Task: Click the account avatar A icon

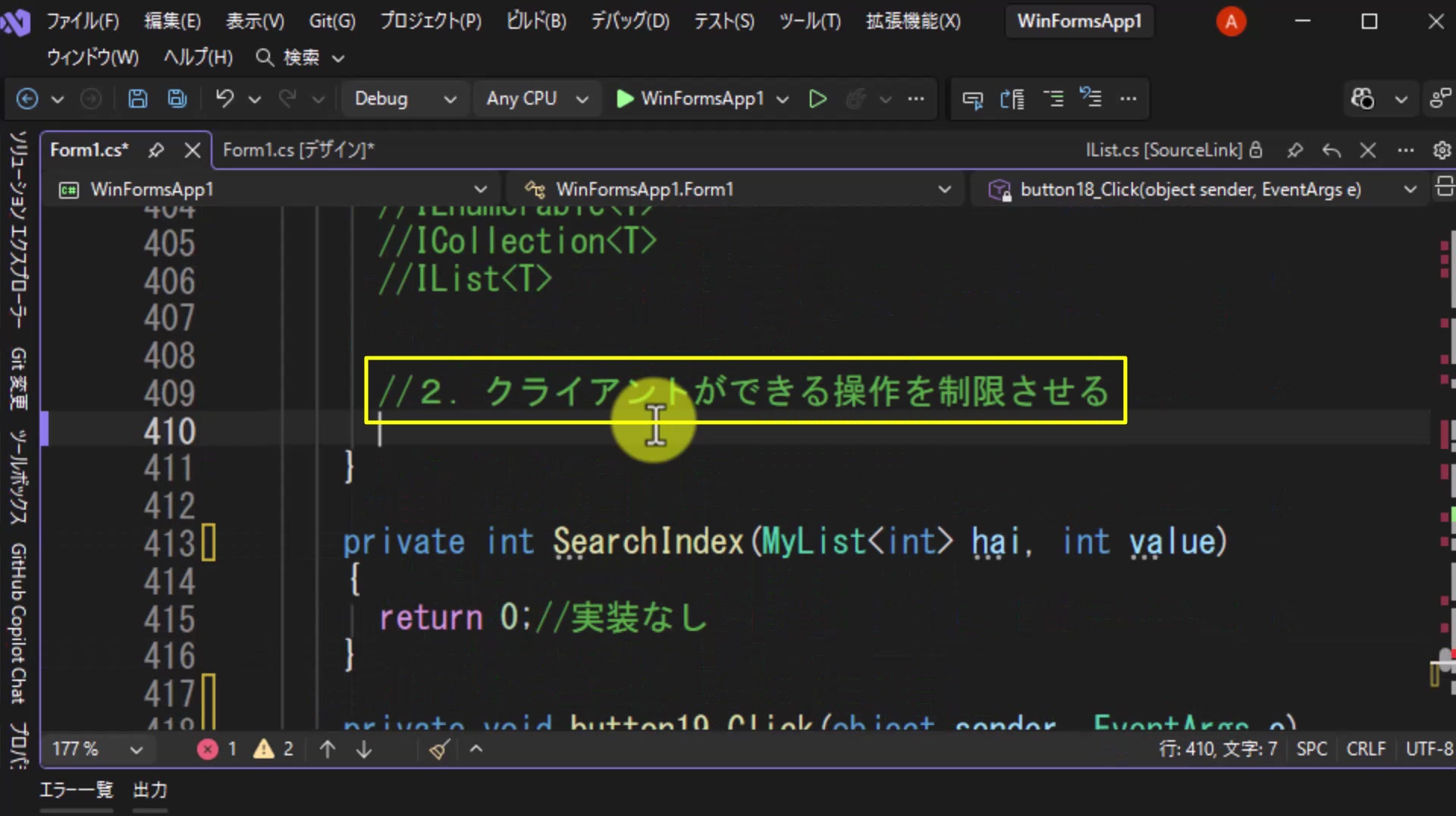Action: pyautogui.click(x=1231, y=21)
